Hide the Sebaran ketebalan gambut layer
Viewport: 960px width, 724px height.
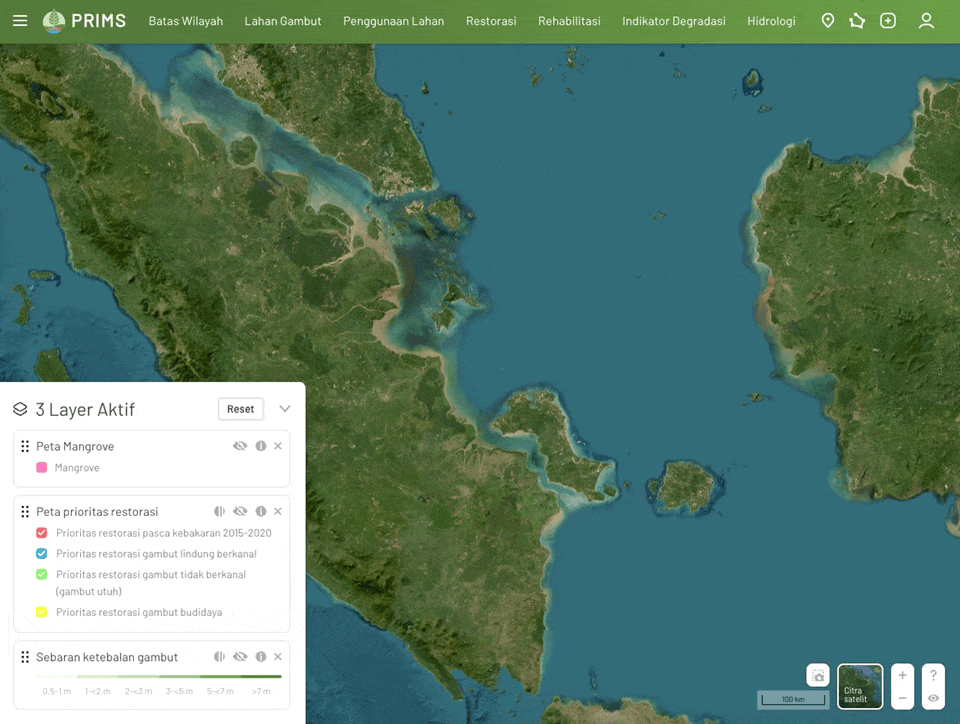pos(240,657)
